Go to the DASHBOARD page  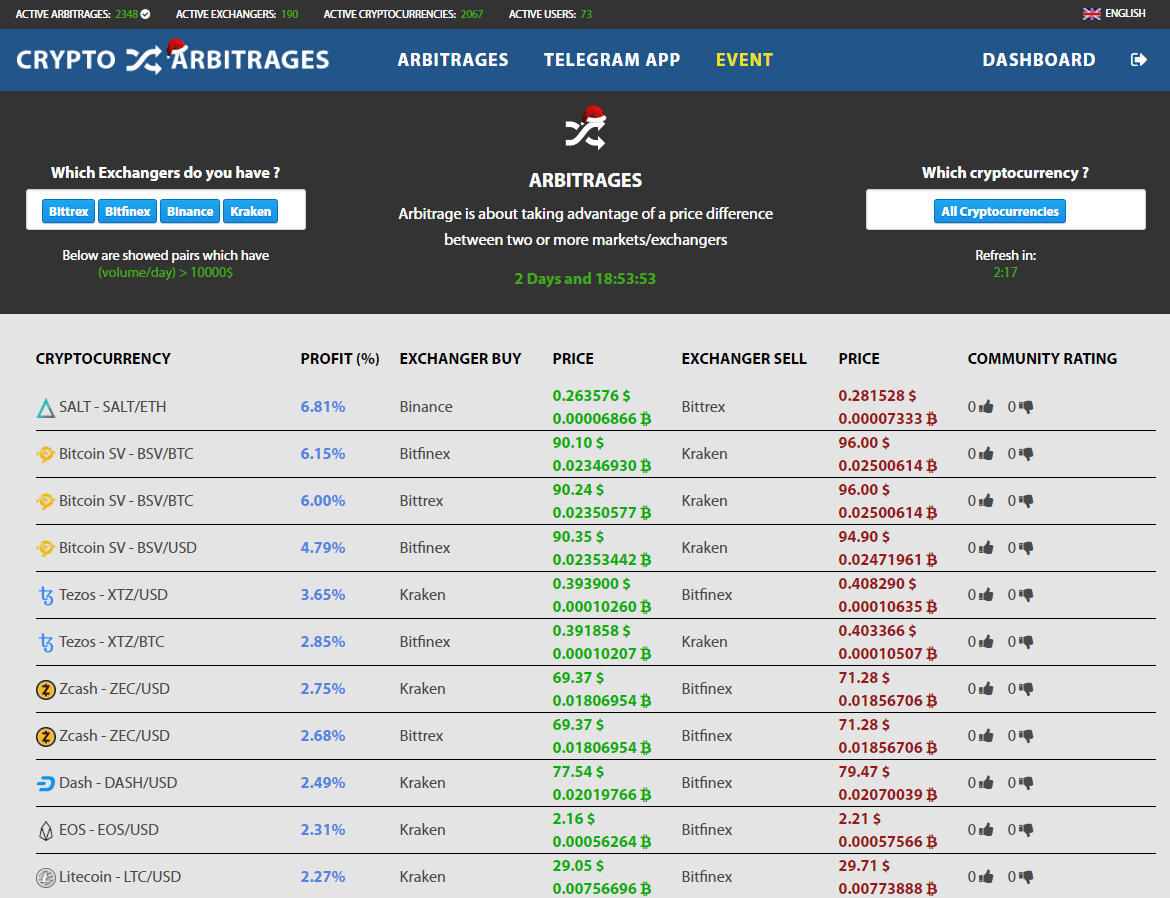[1039, 60]
